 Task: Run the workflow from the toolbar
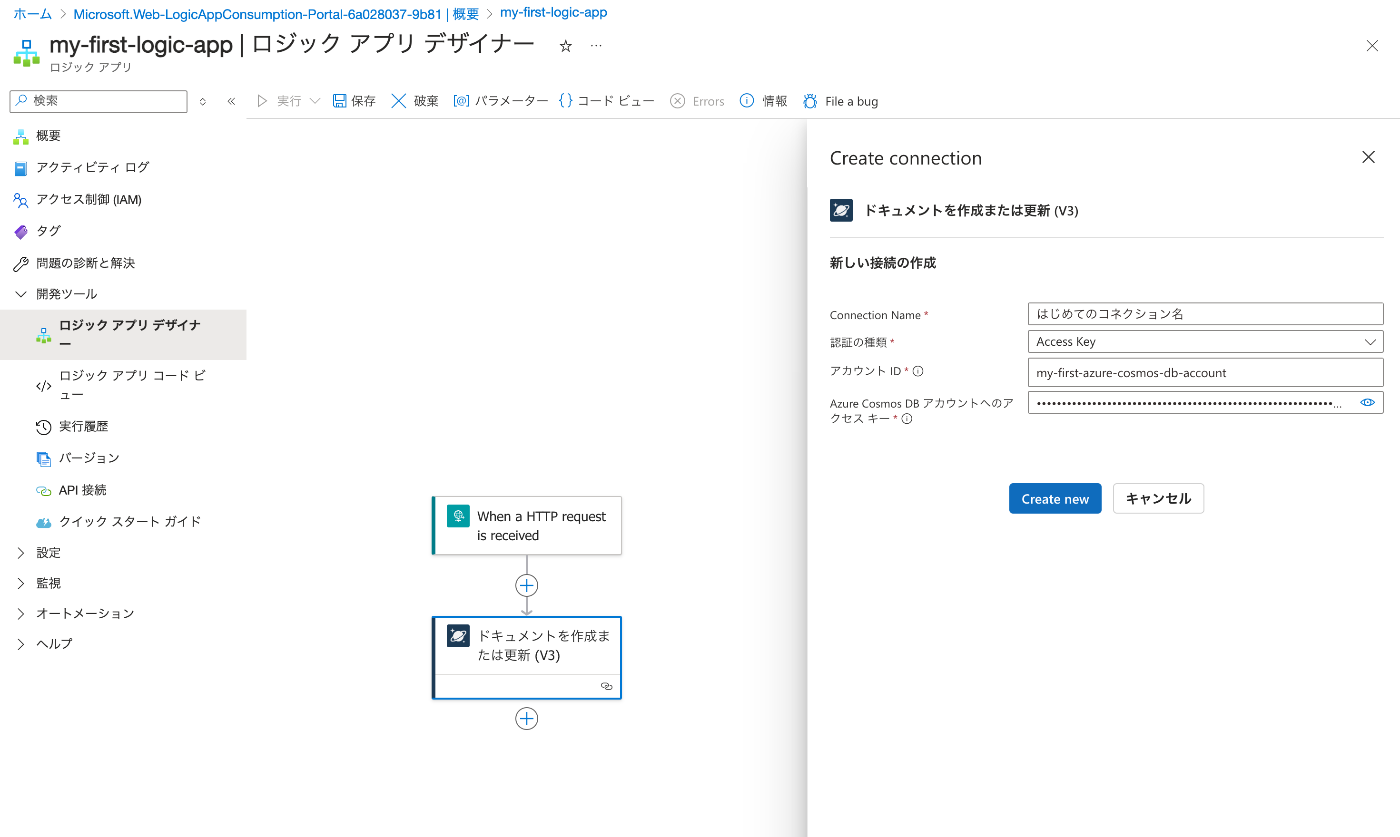pos(279,101)
